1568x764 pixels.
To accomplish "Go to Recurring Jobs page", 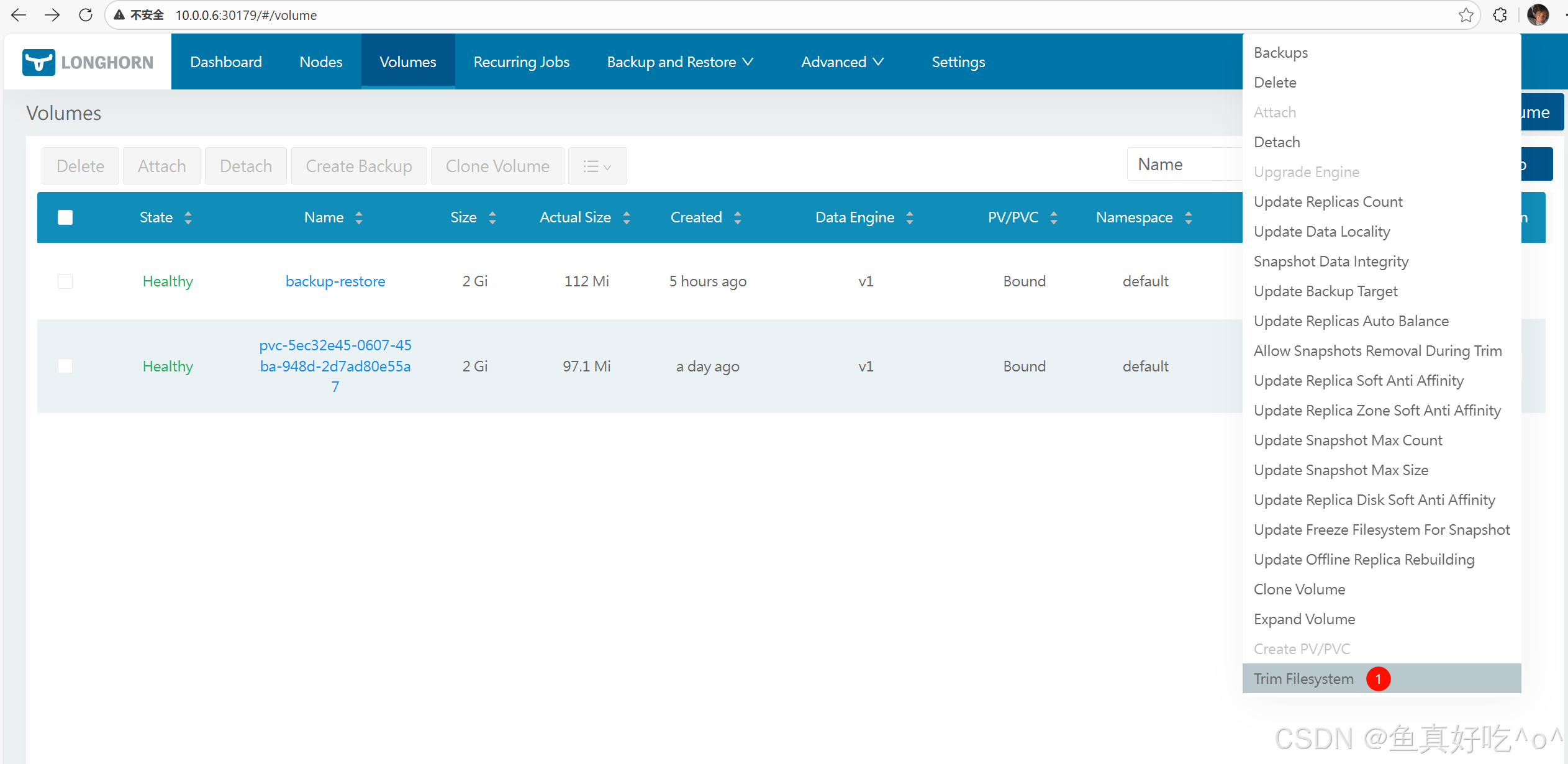I will pos(521,62).
